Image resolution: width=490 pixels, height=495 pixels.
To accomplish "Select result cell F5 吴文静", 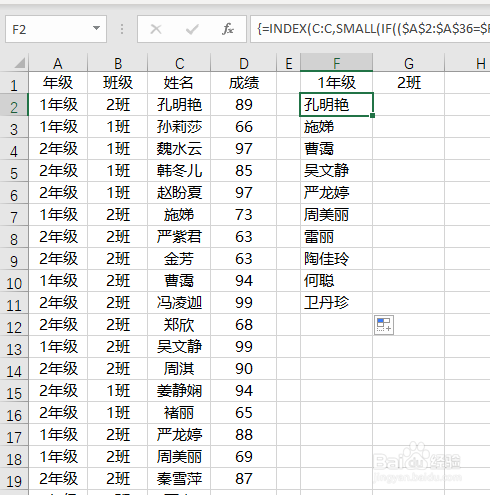I will point(336,171).
